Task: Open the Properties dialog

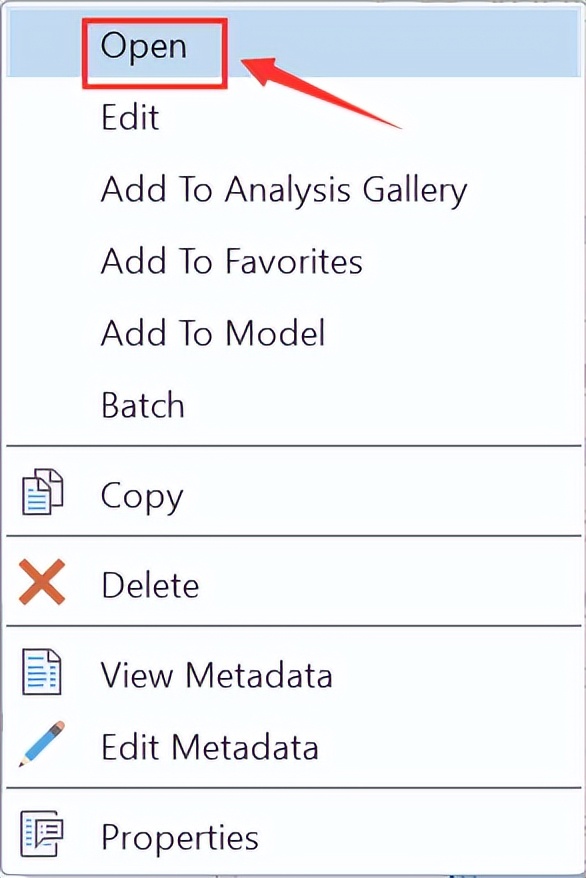Action: [x=179, y=837]
